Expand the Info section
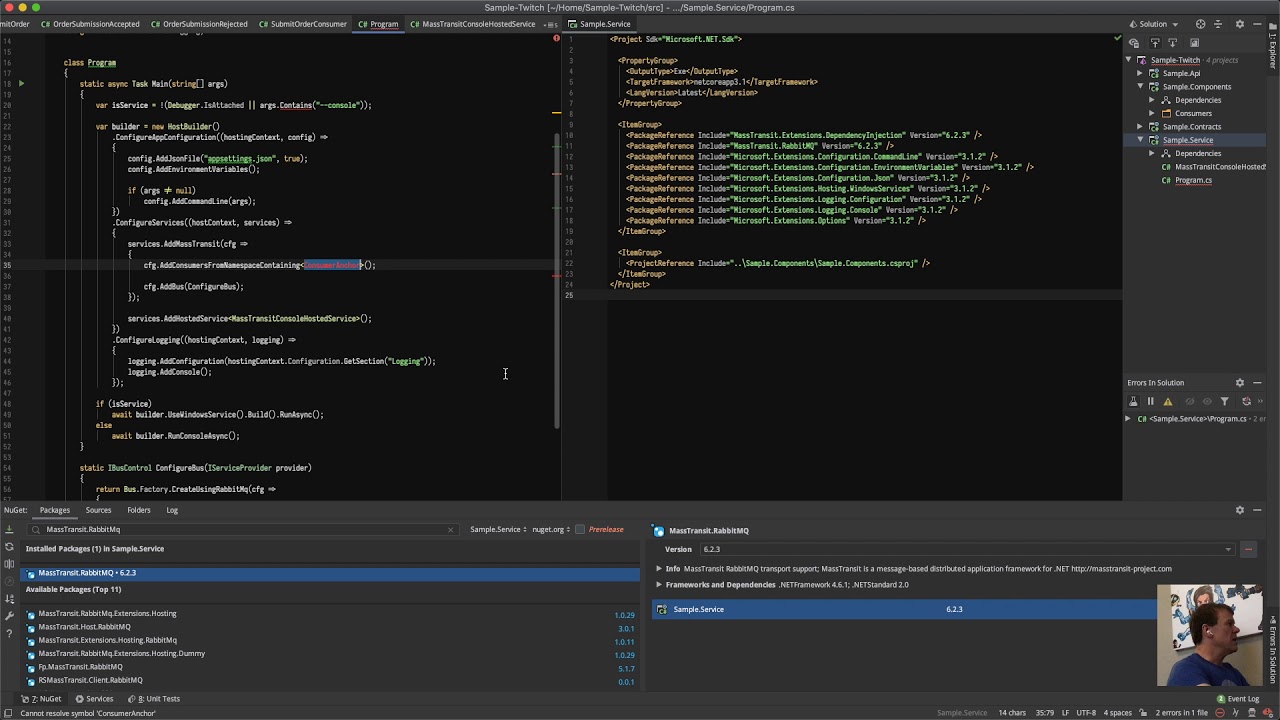 click(659, 569)
